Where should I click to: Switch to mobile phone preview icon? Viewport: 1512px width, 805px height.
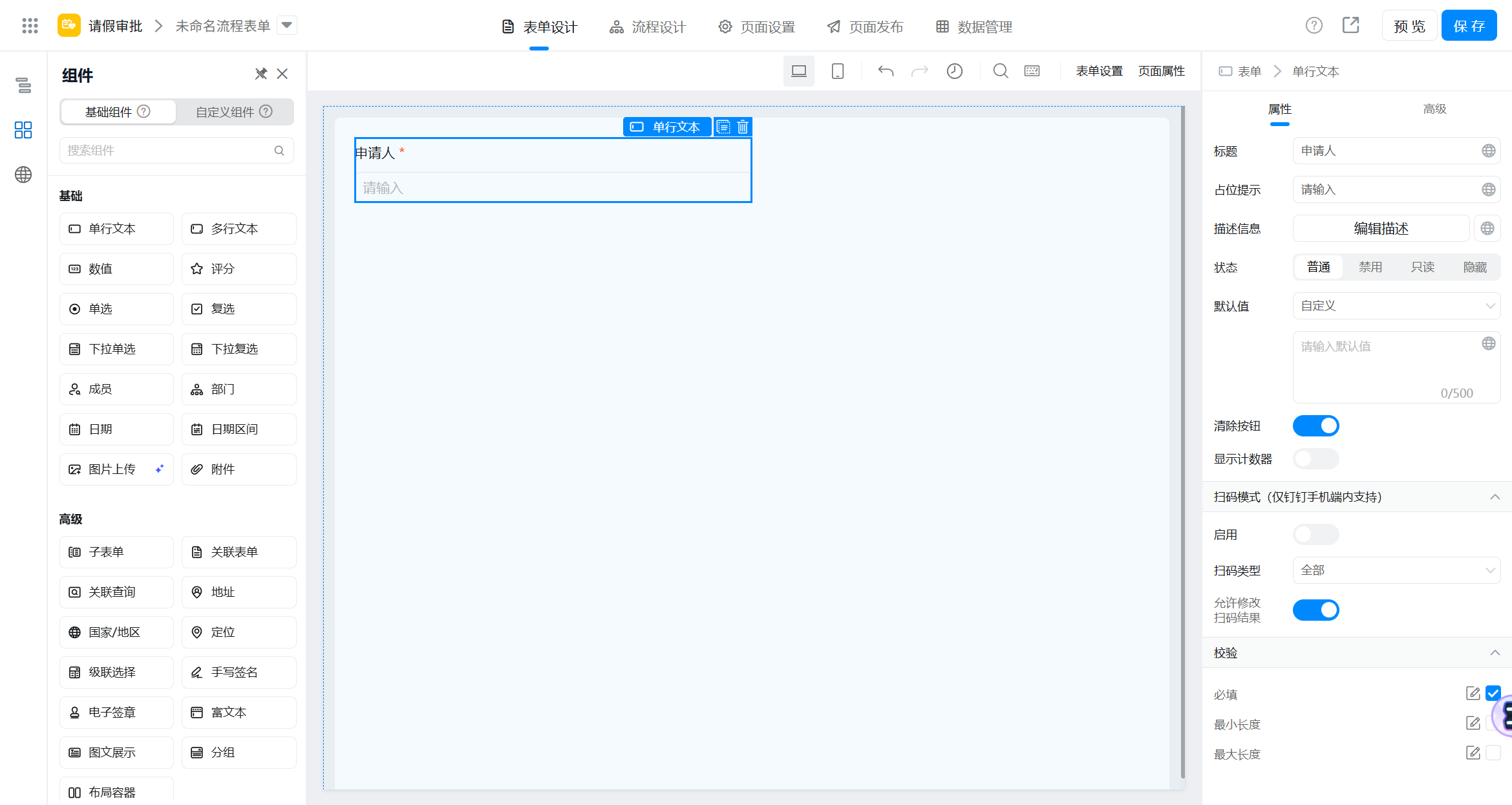[837, 71]
